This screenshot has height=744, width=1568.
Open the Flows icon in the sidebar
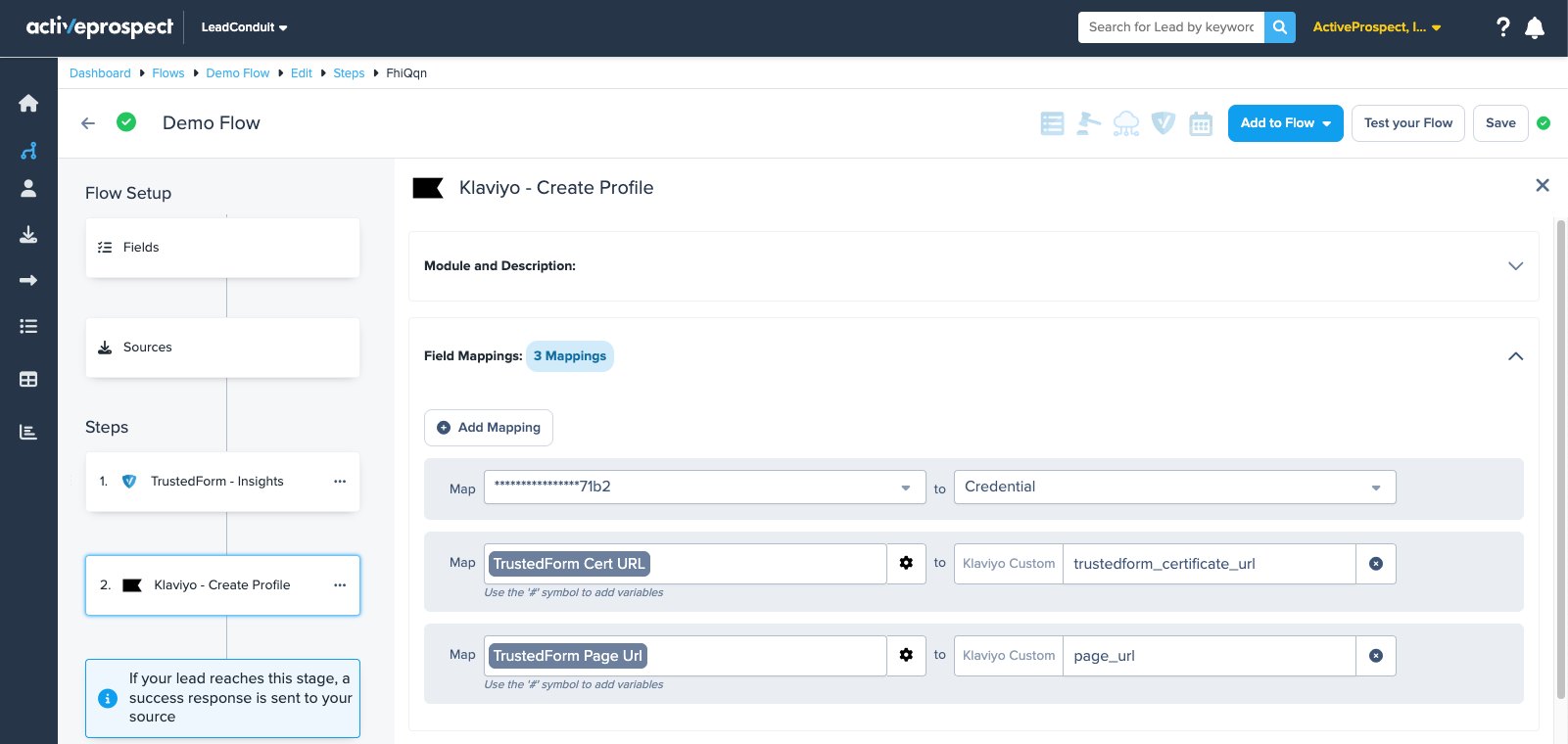point(28,151)
